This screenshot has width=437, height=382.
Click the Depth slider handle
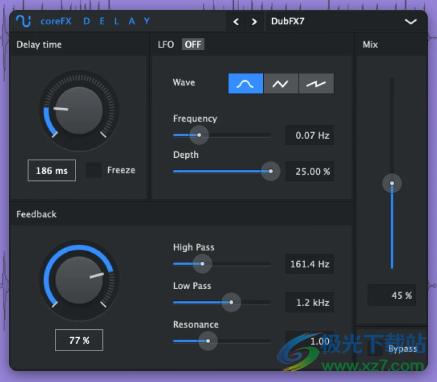[x=270, y=171]
